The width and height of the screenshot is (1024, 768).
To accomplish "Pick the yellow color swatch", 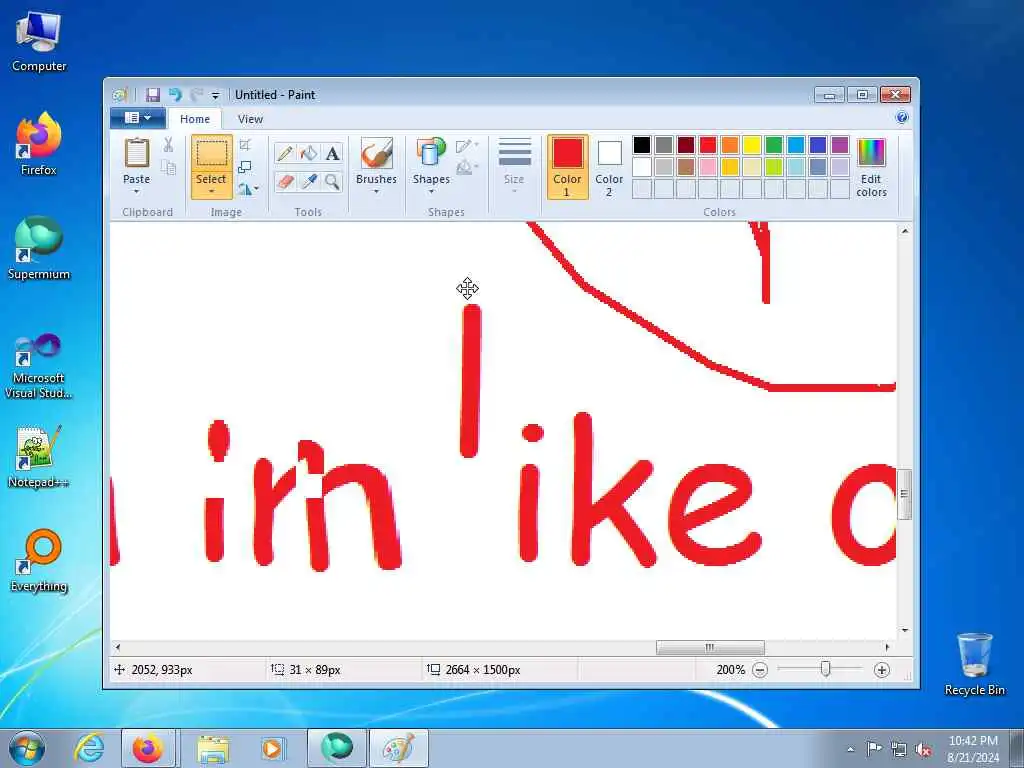I will point(752,144).
